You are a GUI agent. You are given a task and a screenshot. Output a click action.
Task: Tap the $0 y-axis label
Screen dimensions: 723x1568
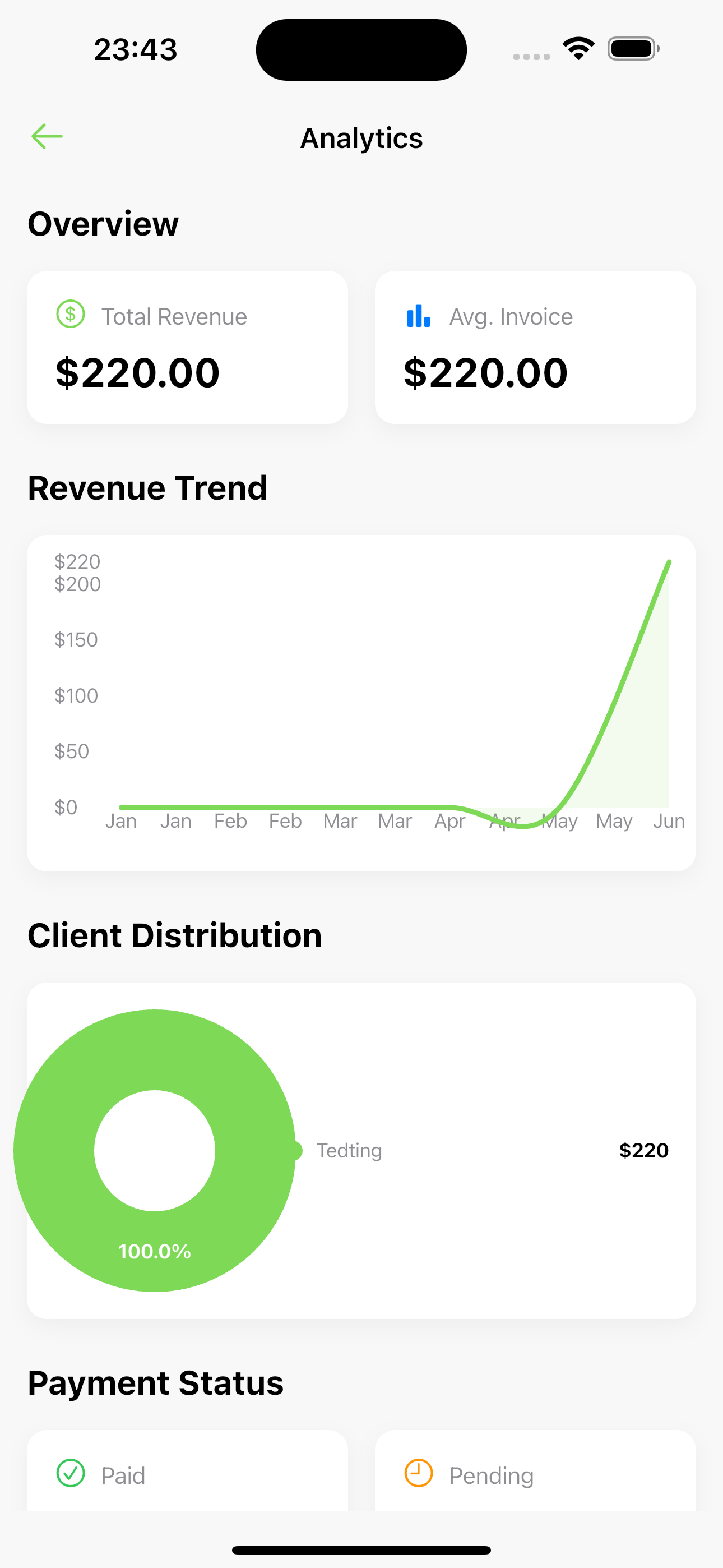click(x=66, y=807)
